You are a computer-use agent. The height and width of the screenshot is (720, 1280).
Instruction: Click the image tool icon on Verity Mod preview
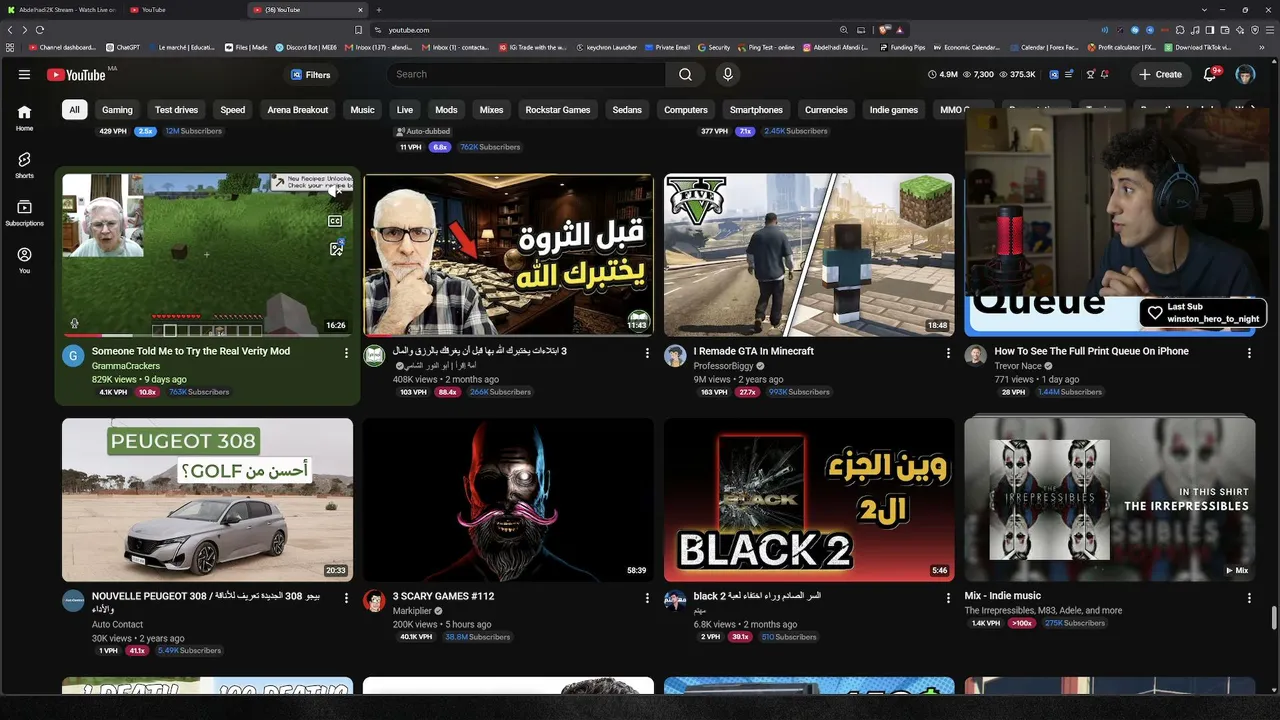tap(336, 249)
